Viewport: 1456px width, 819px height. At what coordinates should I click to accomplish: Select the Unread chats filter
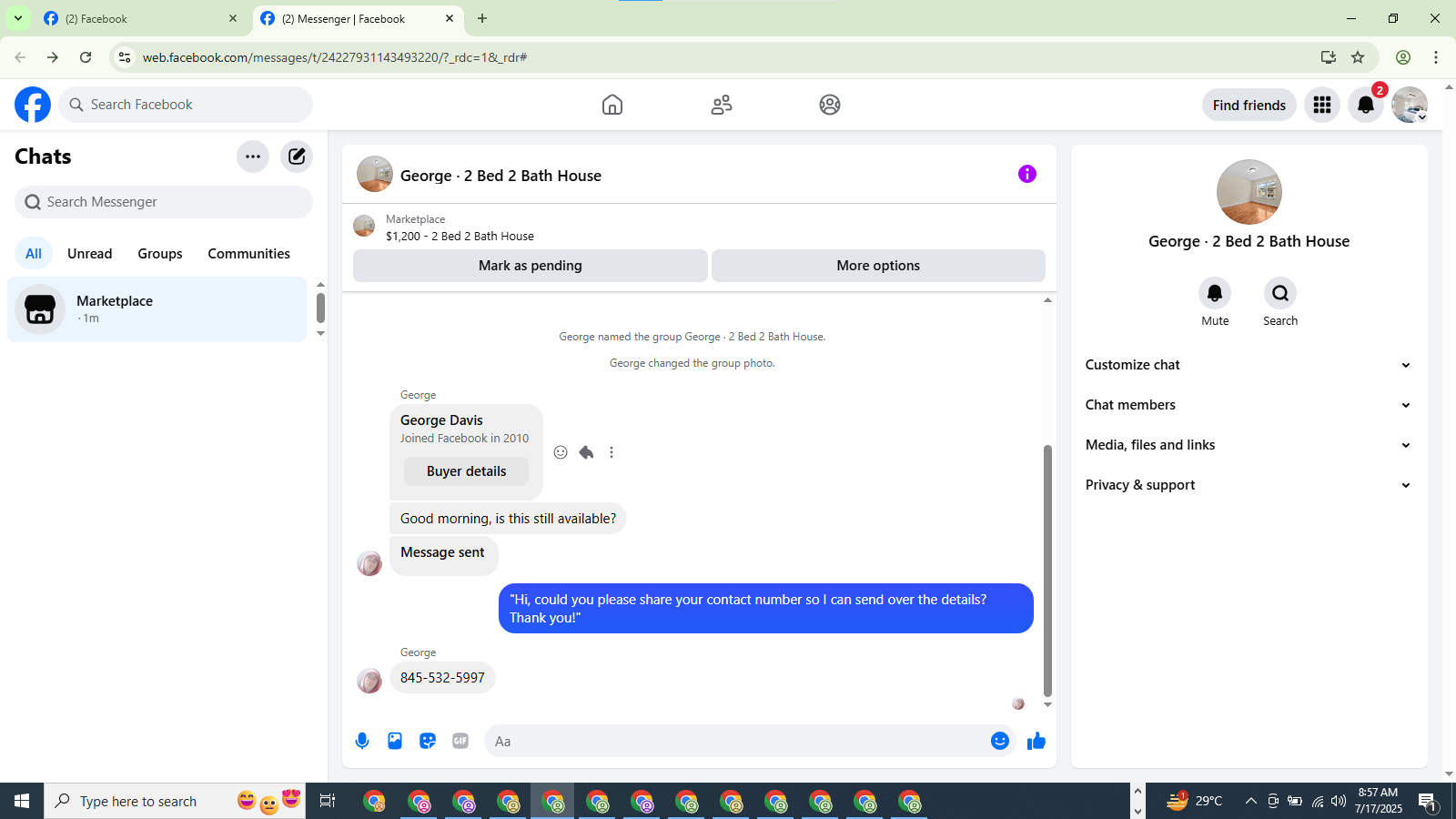pyautogui.click(x=90, y=254)
